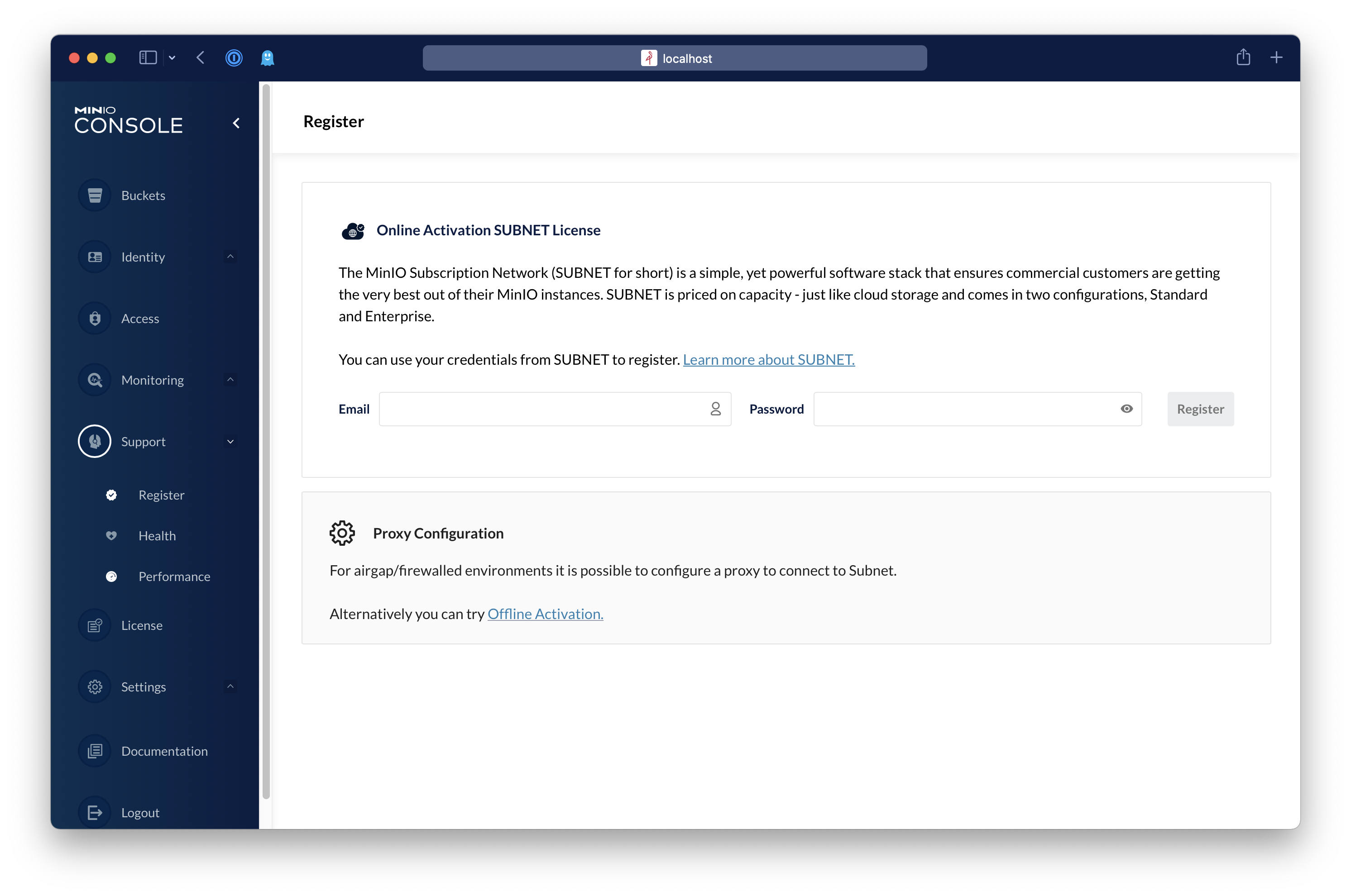This screenshot has height=896, width=1351.
Task: Click the 1Password extension icon
Action: (234, 58)
